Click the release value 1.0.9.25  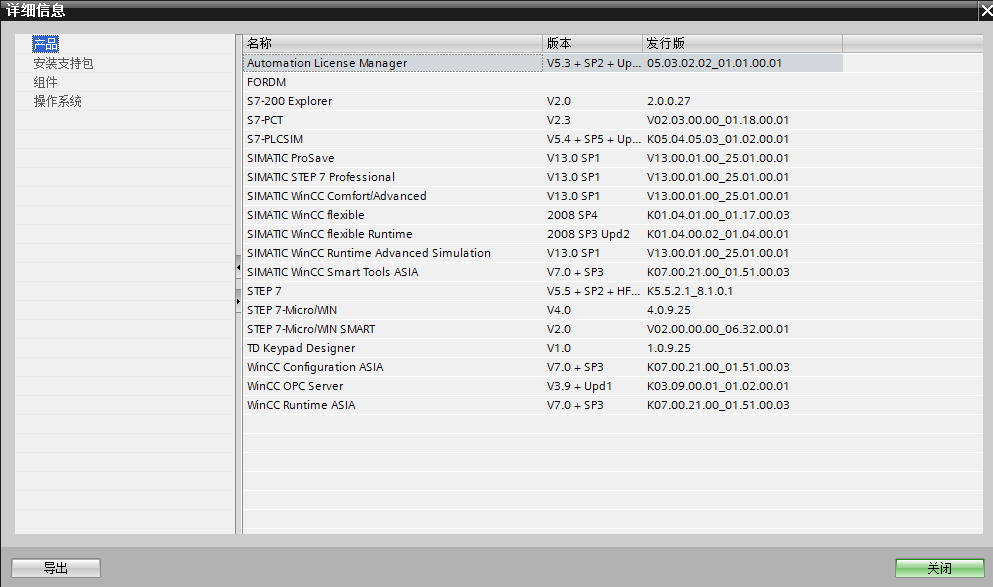click(669, 348)
